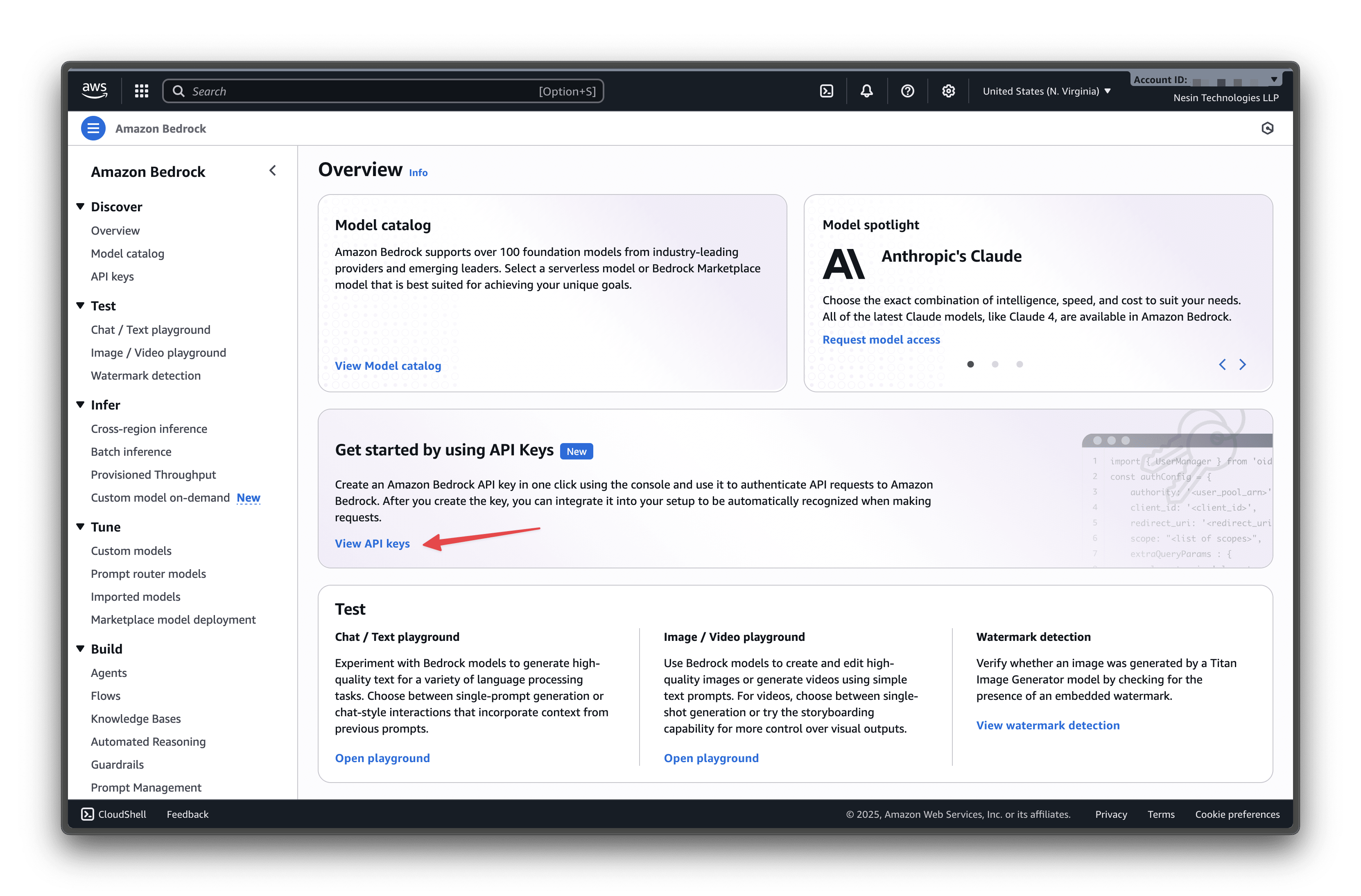Open Marketplace model deployment

tap(173, 619)
